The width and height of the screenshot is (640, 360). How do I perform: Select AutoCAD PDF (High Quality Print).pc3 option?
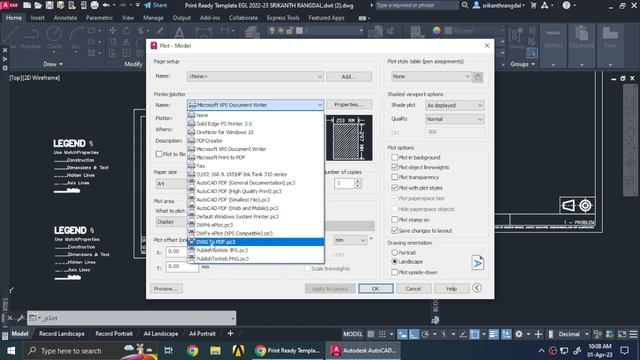pos(256,191)
